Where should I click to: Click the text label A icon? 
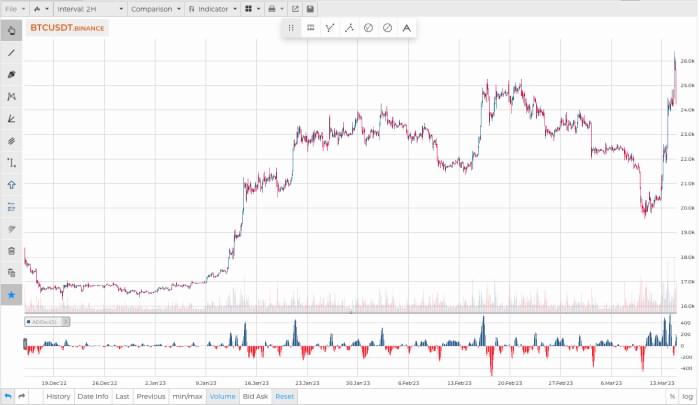click(407, 28)
